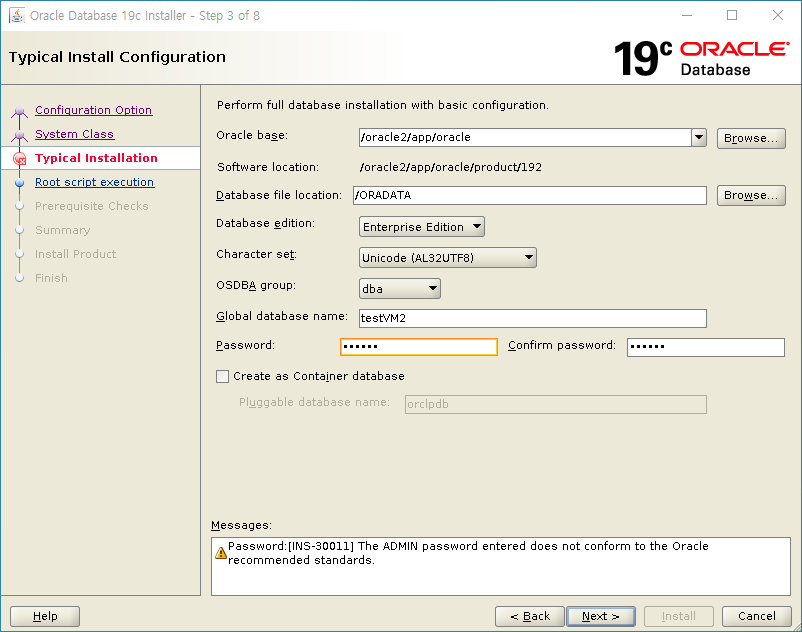Focus the Global database name field

[x=533, y=318]
